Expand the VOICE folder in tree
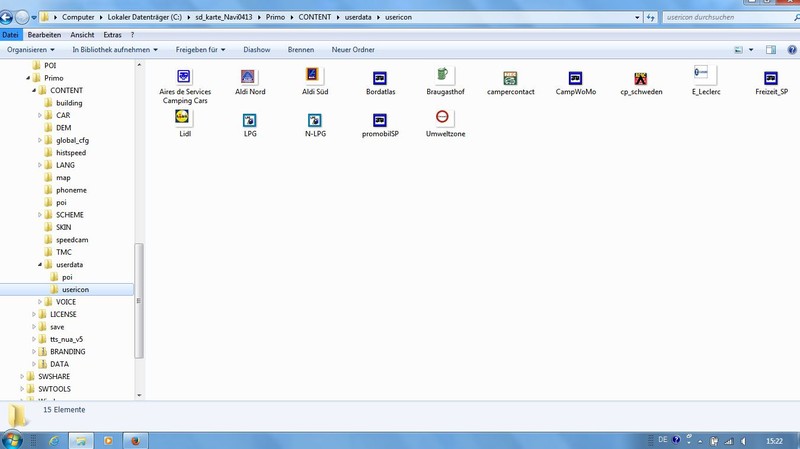The image size is (800, 449). 40,302
